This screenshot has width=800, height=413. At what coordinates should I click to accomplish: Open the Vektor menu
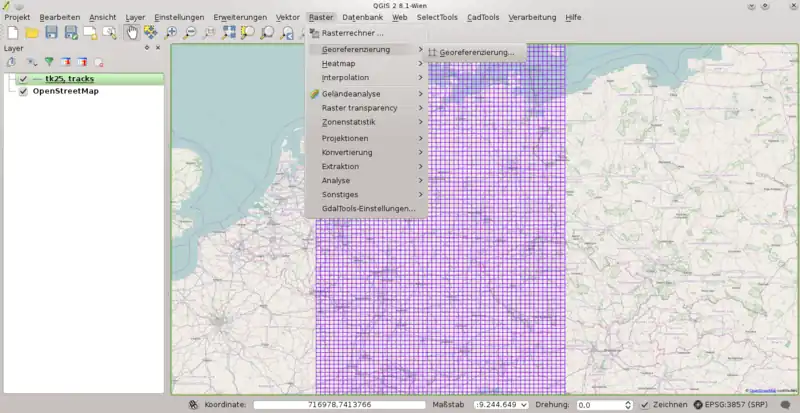pos(287,17)
